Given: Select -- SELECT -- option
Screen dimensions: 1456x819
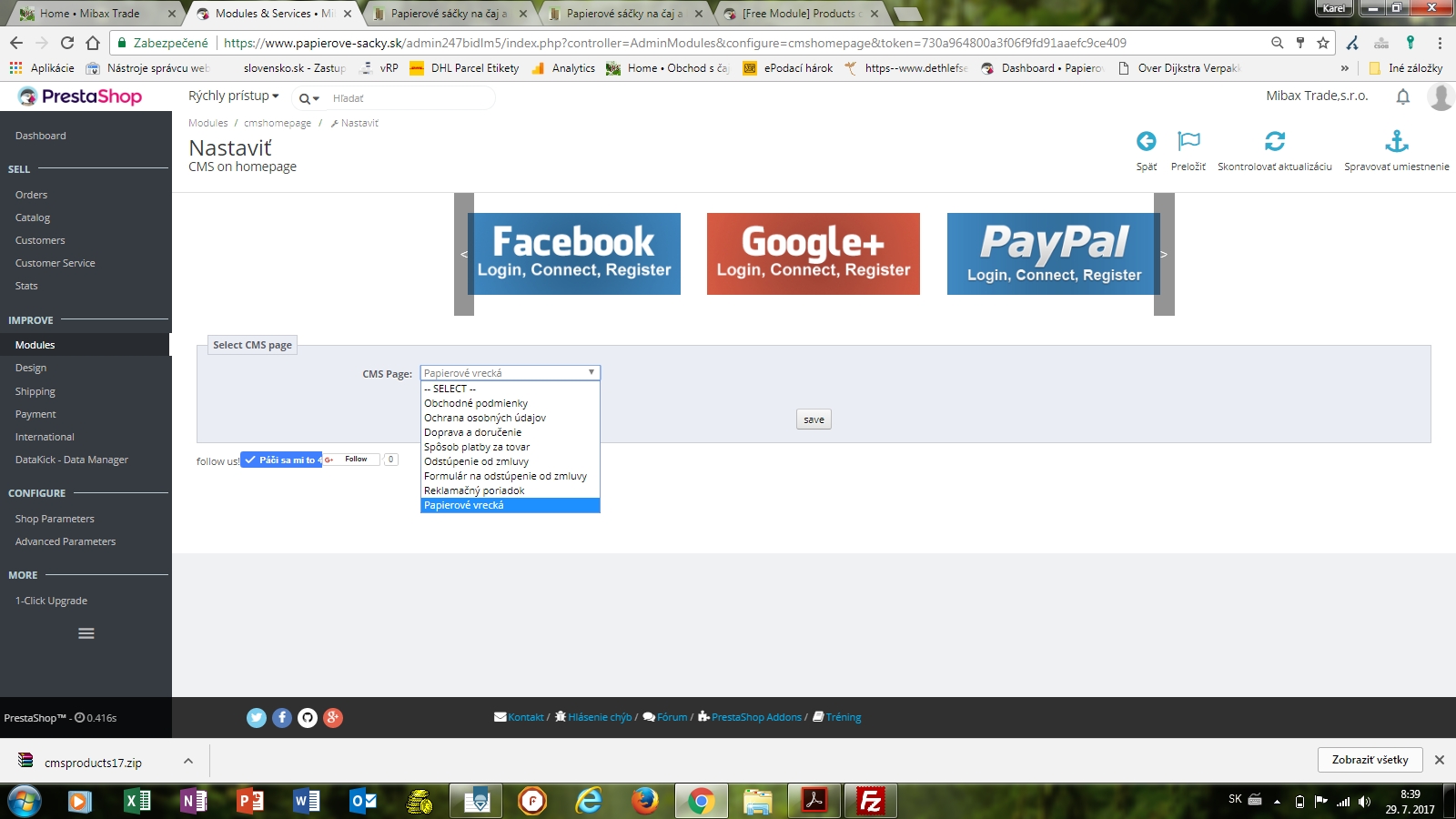Looking at the screenshot, I should coord(510,389).
